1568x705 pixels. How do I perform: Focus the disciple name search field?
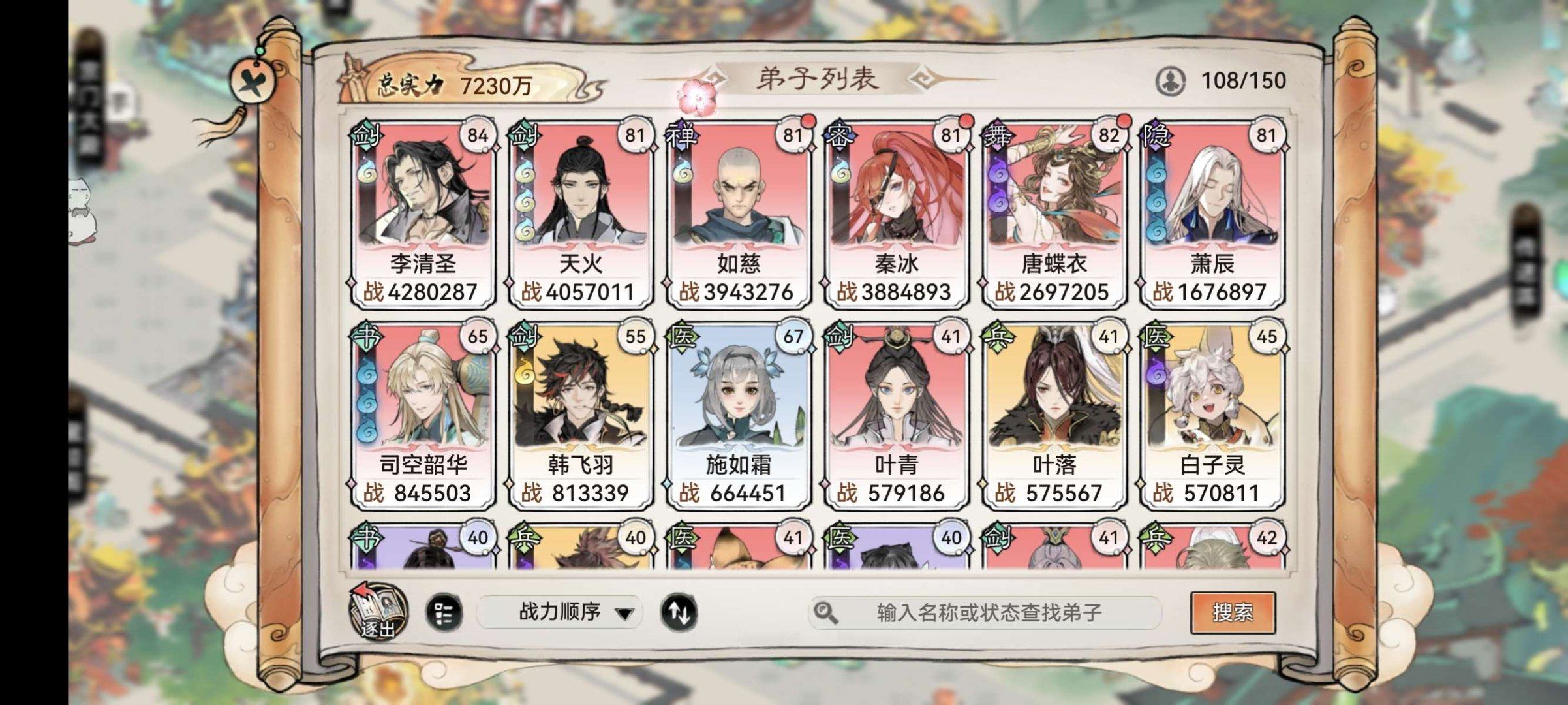click(985, 612)
